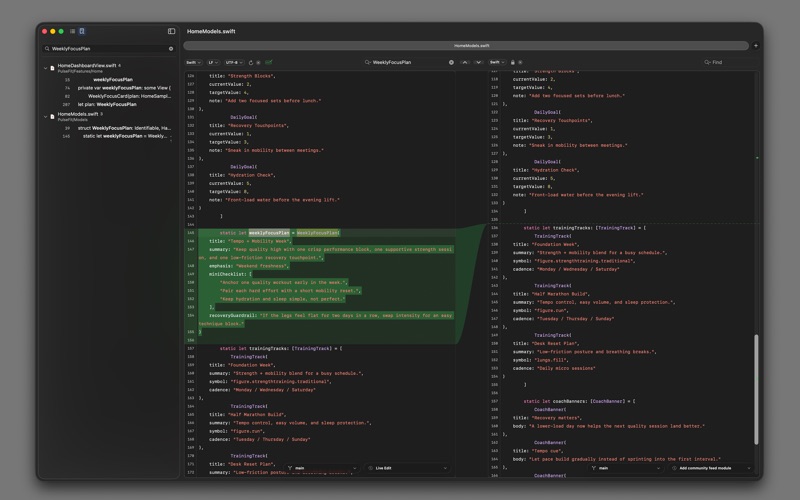Jump to next match with down arrow
Image resolution: width=800 pixels, height=500 pixels.
pos(478,62)
